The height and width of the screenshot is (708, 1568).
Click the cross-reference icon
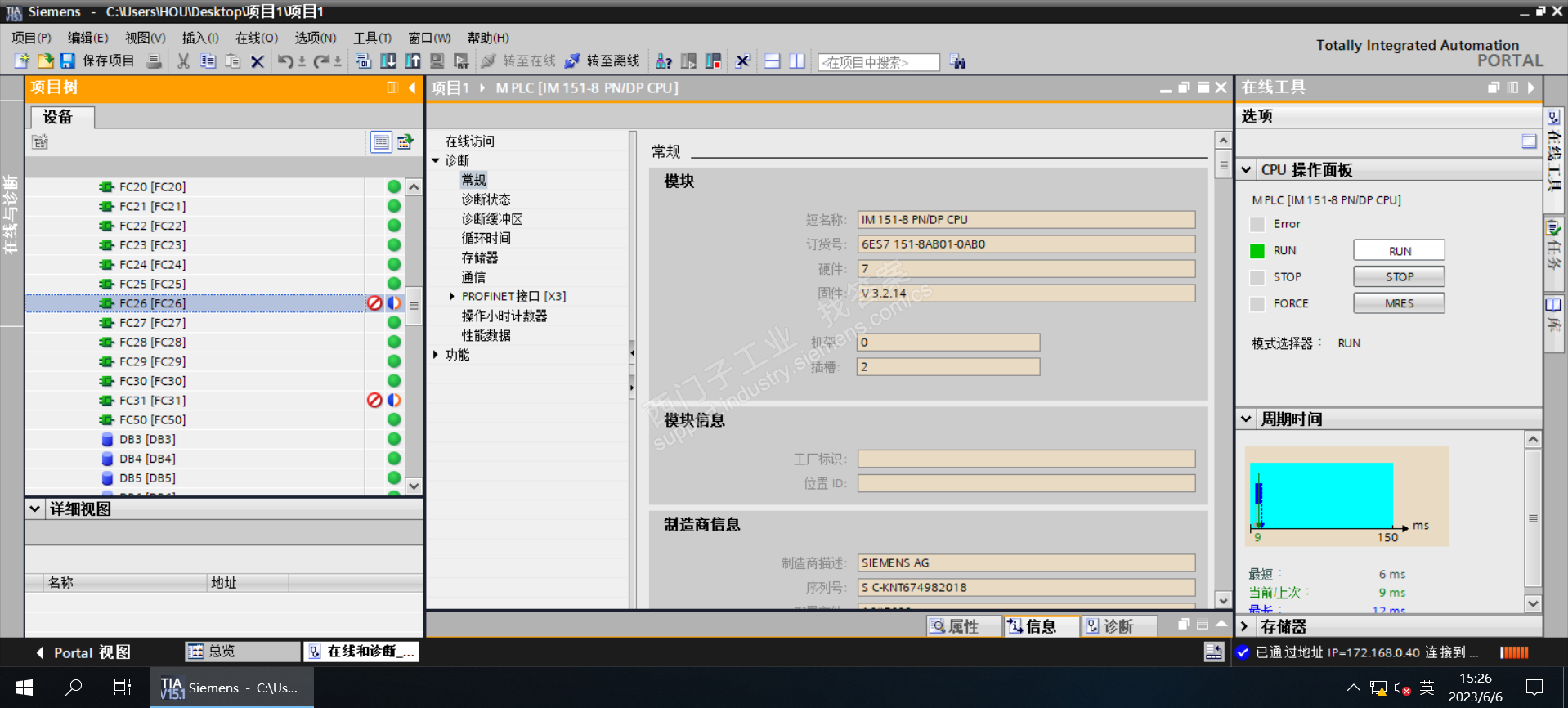coord(742,61)
